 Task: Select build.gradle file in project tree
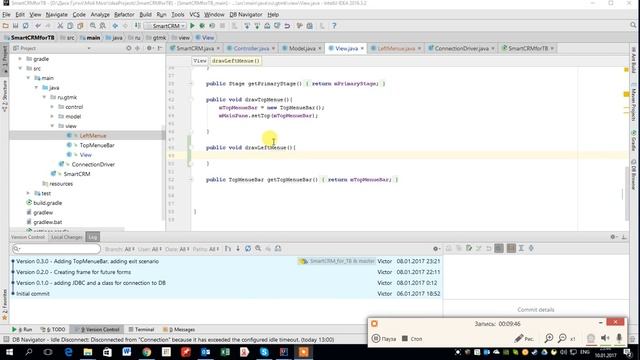47,203
